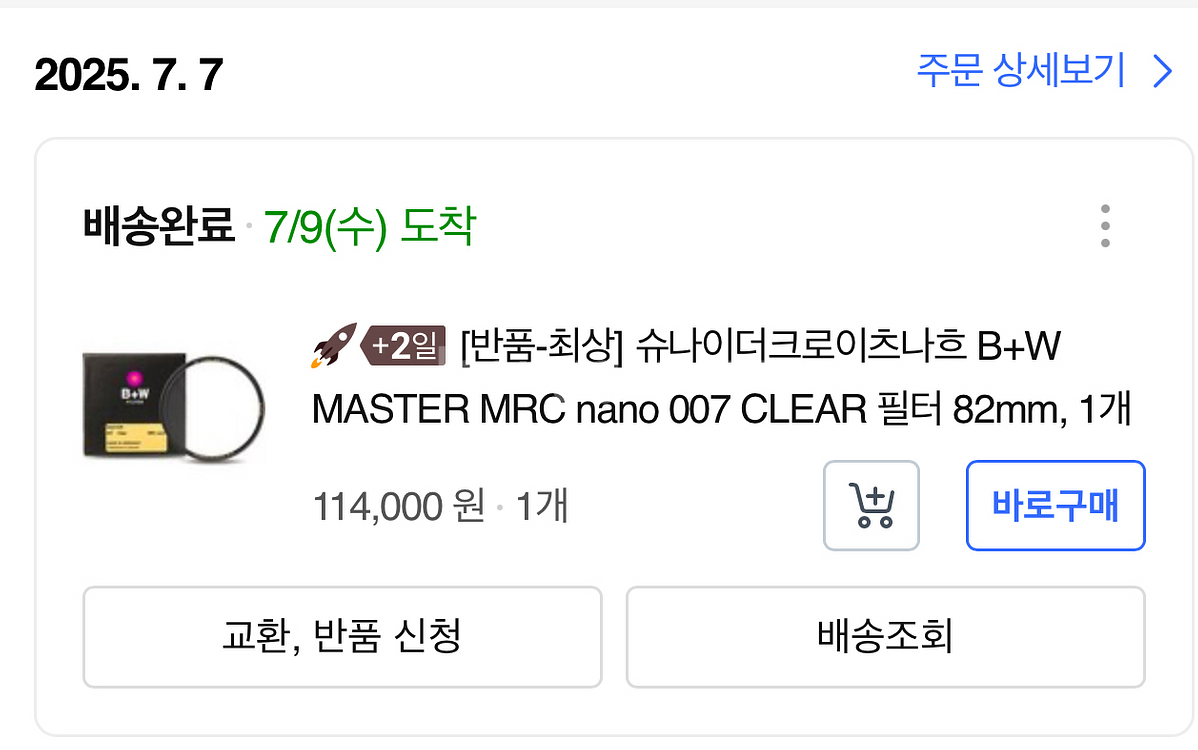Open the 주문 상세보기 link

(1020, 72)
